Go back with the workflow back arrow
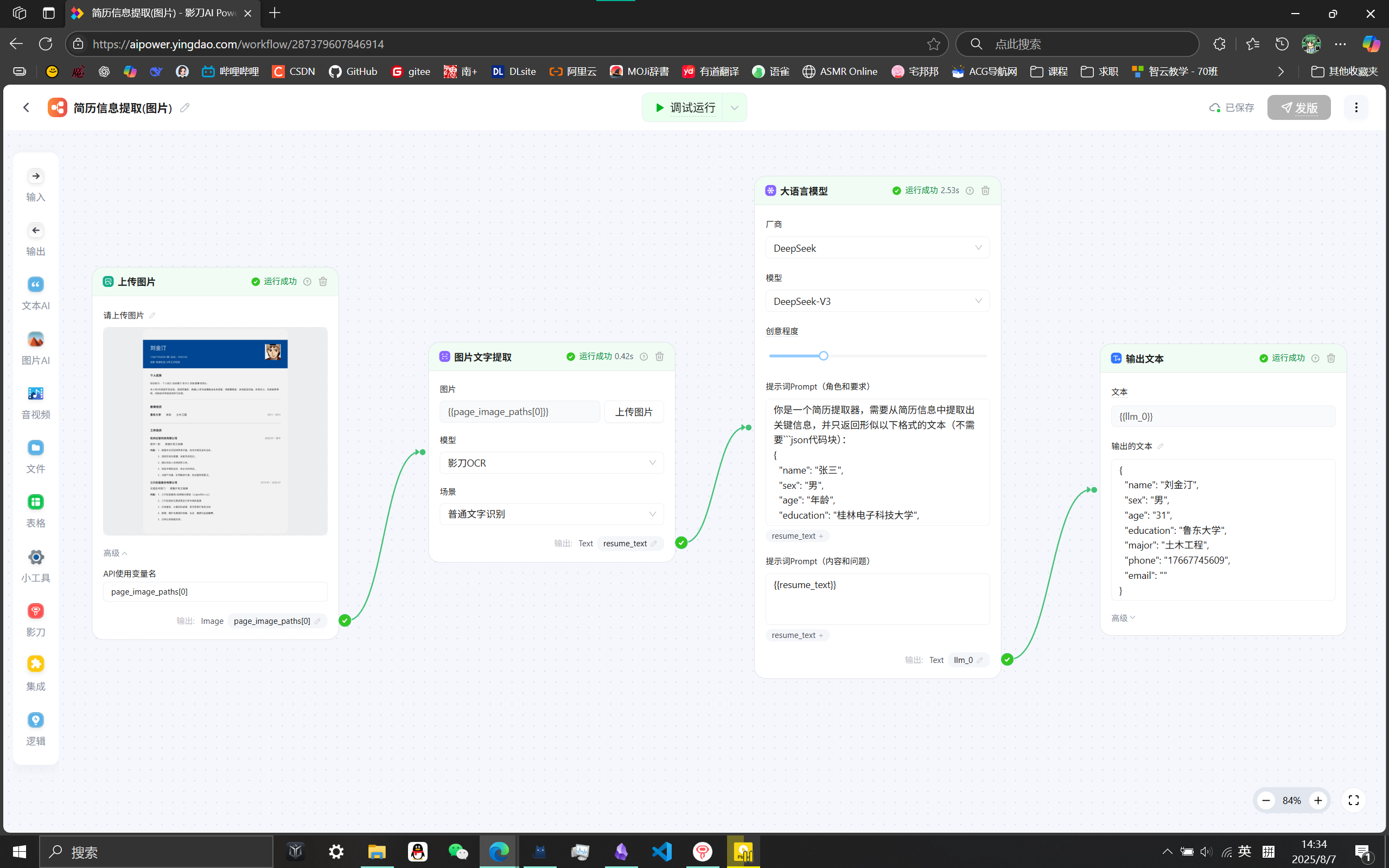Screen dimensions: 1389x868 coord(26,107)
